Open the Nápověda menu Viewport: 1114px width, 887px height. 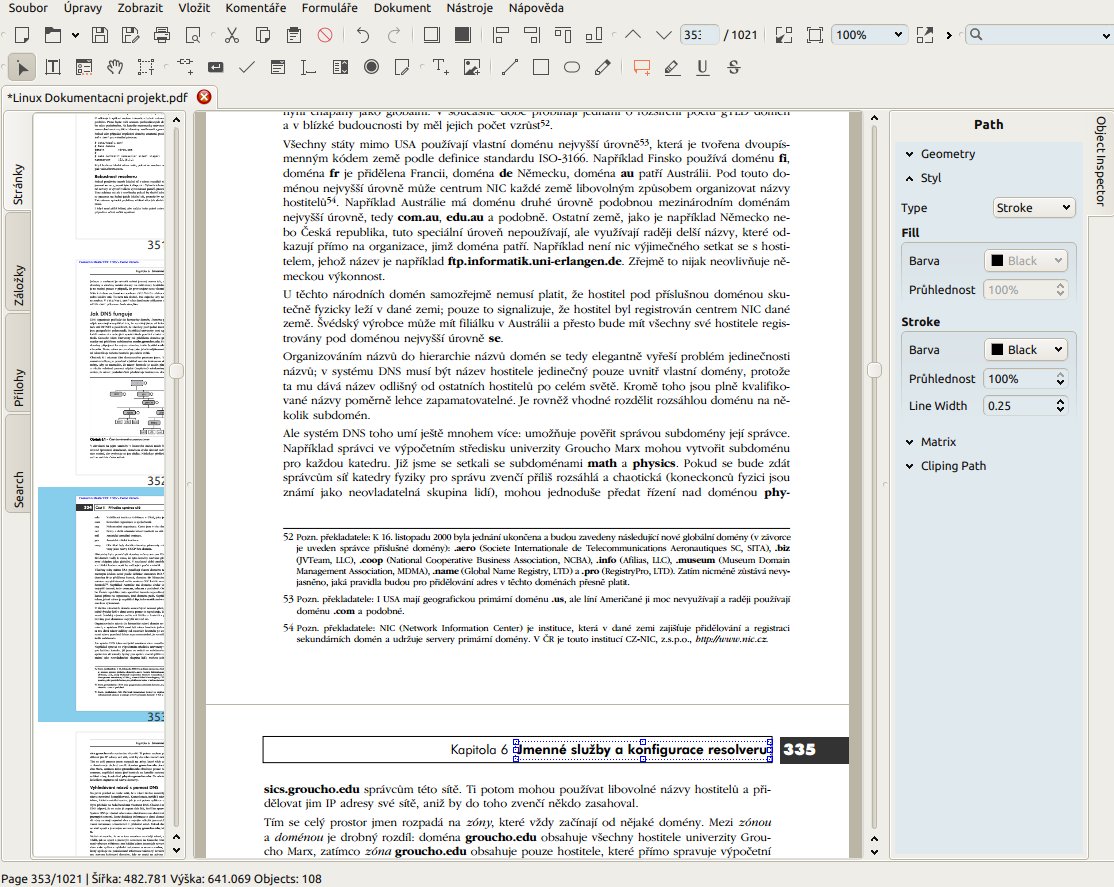[536, 8]
